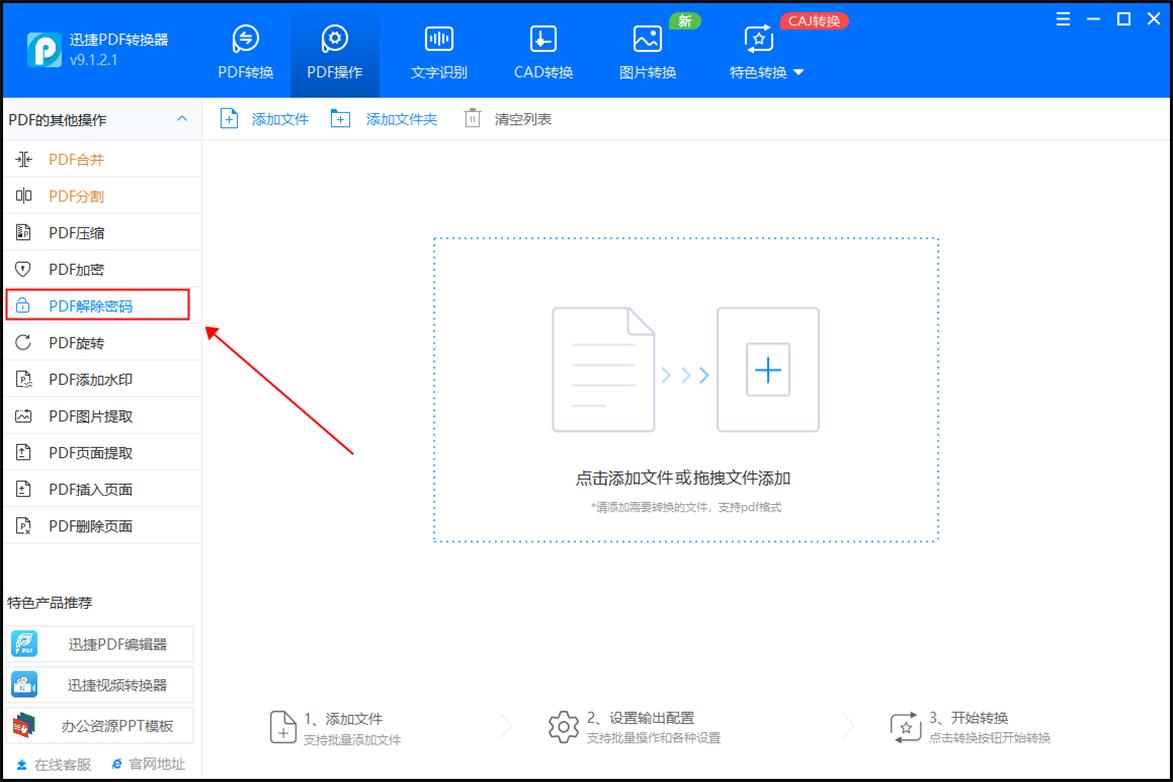Expand the 特色转换 dropdown menu

[765, 71]
